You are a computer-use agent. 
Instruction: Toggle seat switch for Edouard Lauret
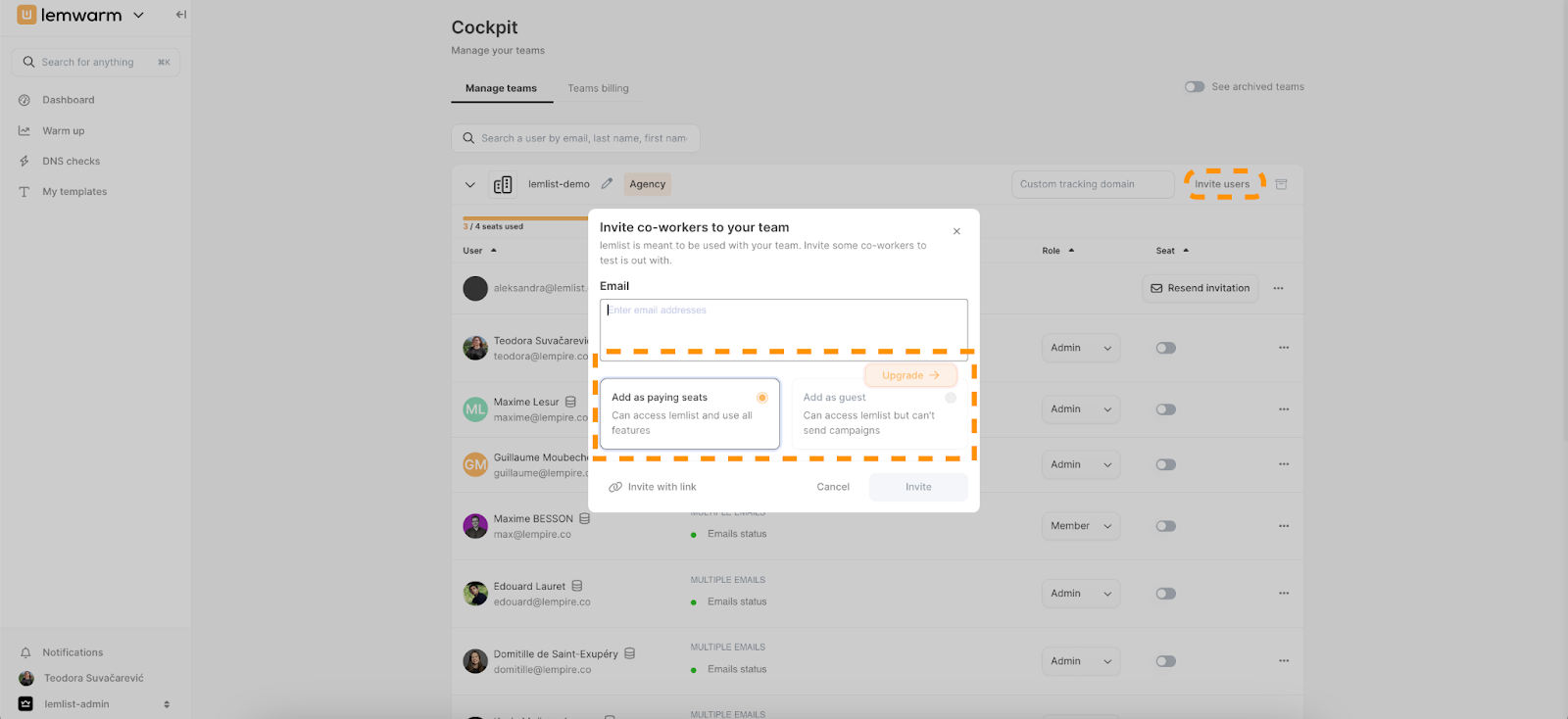point(1165,594)
